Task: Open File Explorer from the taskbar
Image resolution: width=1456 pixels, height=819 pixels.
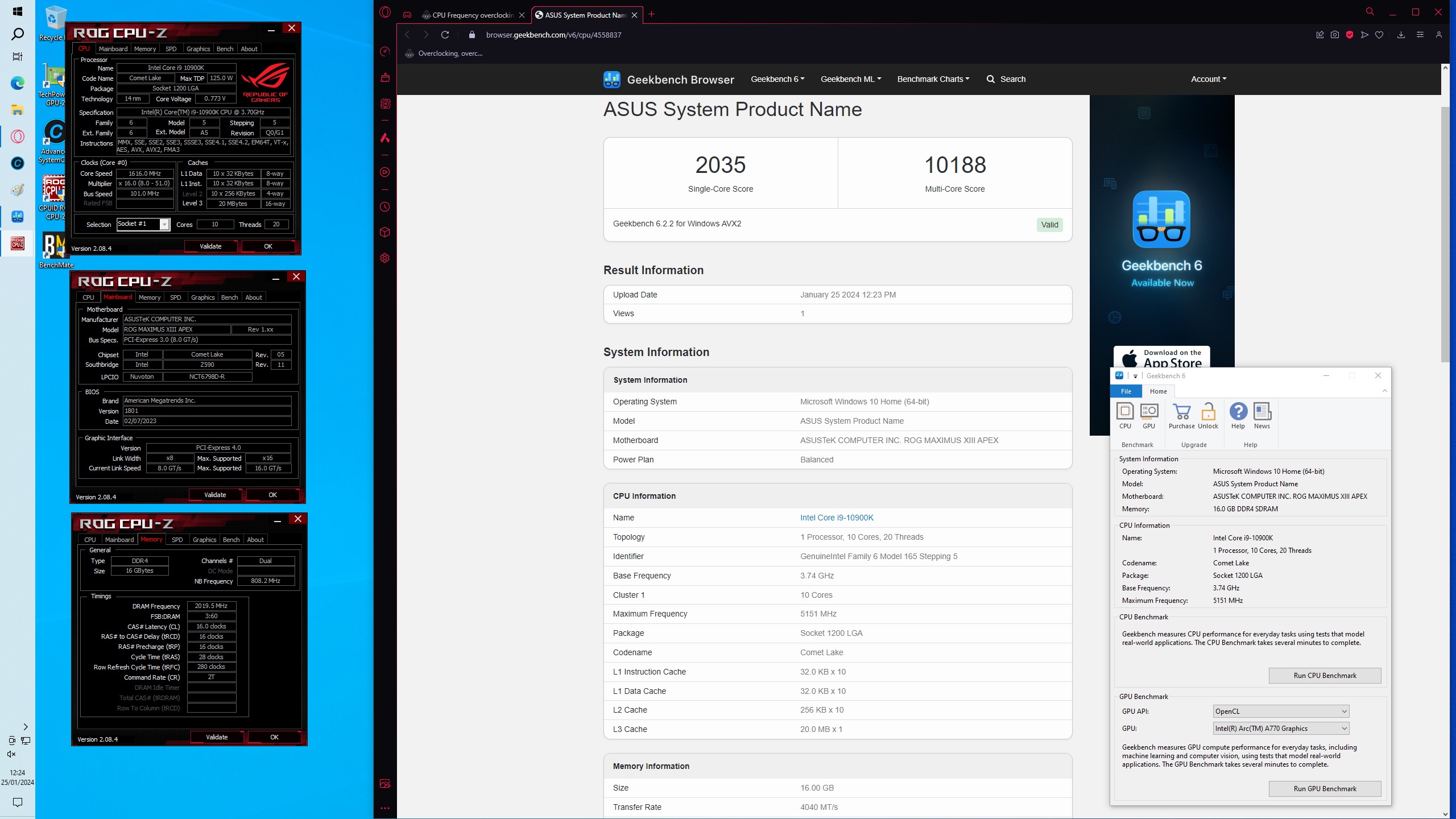Action: click(17, 110)
